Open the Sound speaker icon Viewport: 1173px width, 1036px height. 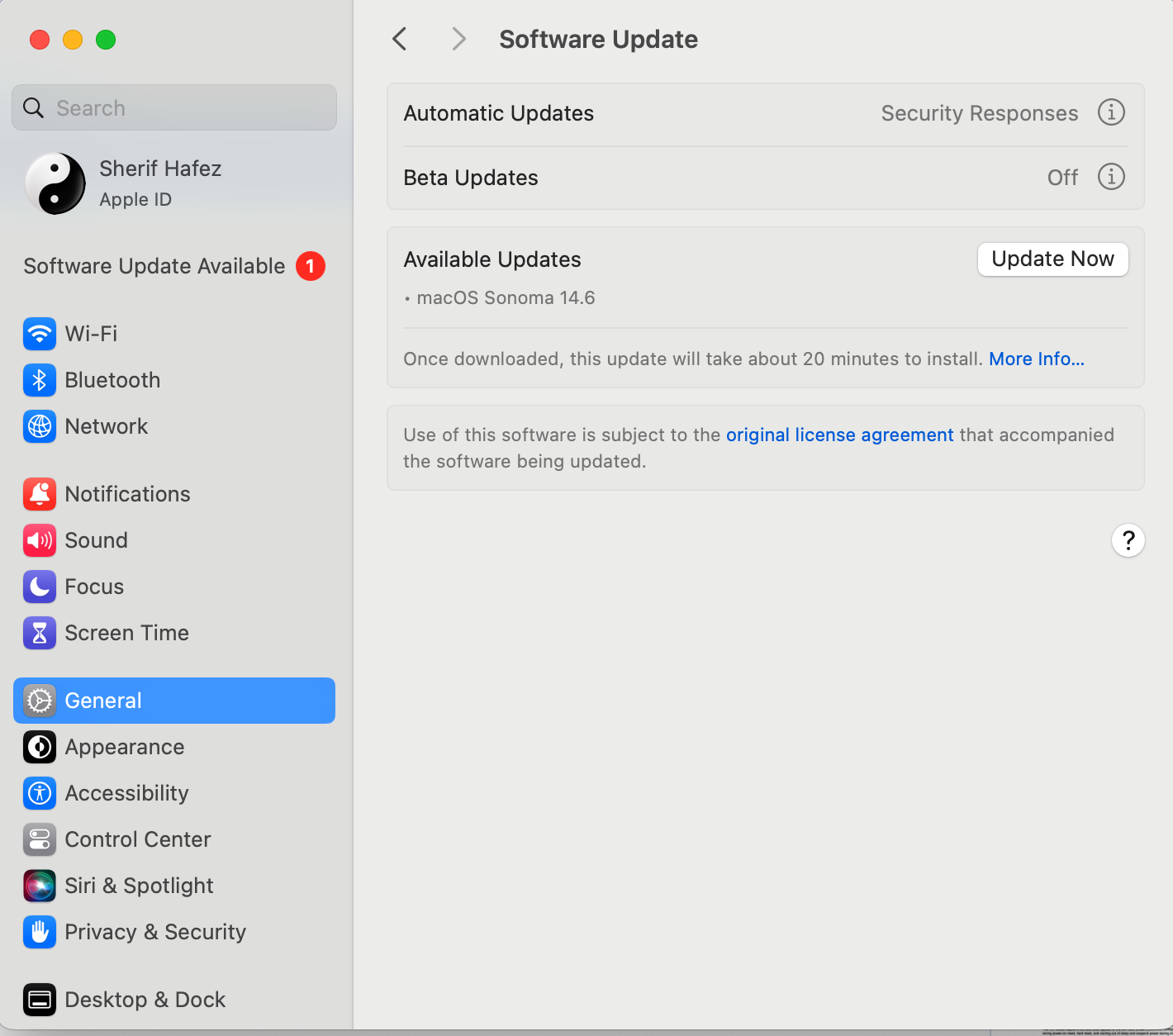(40, 540)
